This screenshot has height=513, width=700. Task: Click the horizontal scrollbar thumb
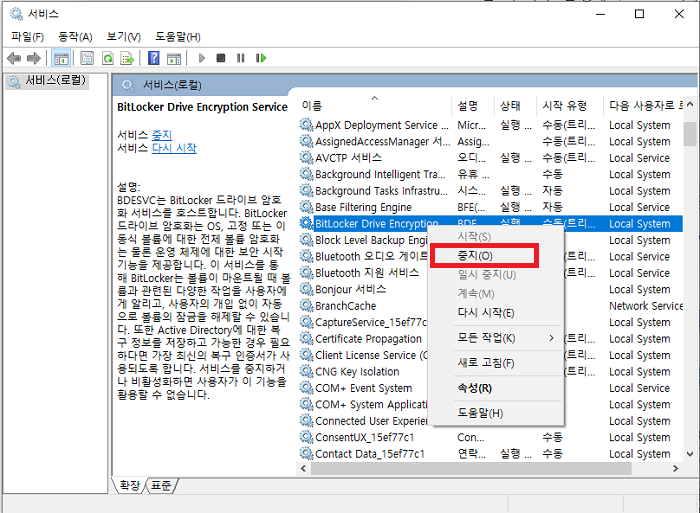point(471,468)
